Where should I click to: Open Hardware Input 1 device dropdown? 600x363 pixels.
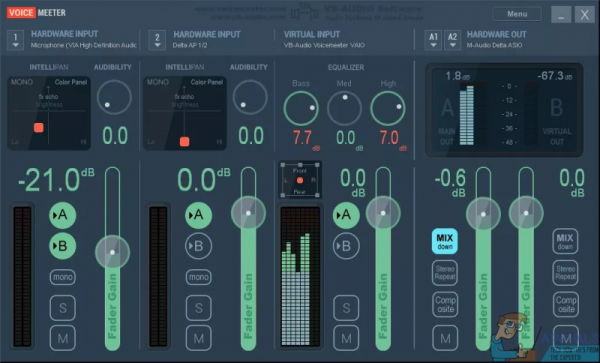(15, 40)
